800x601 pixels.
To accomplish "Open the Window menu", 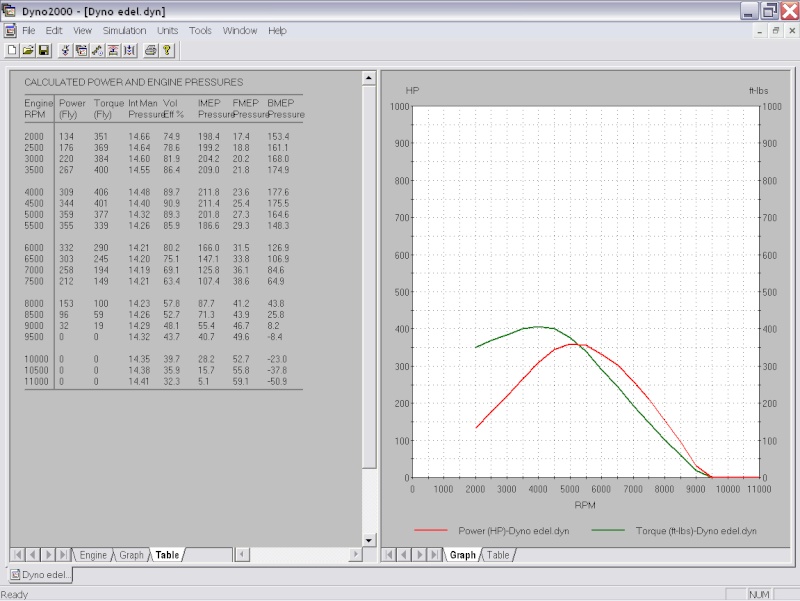I will pyautogui.click(x=240, y=31).
